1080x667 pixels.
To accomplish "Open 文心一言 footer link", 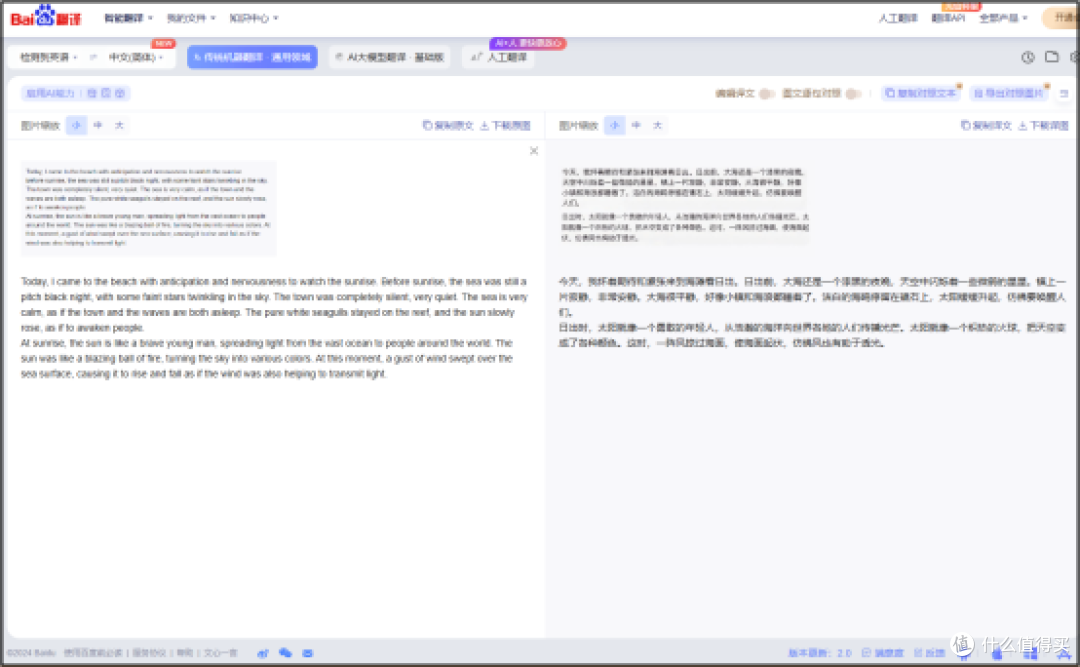I will [220, 653].
